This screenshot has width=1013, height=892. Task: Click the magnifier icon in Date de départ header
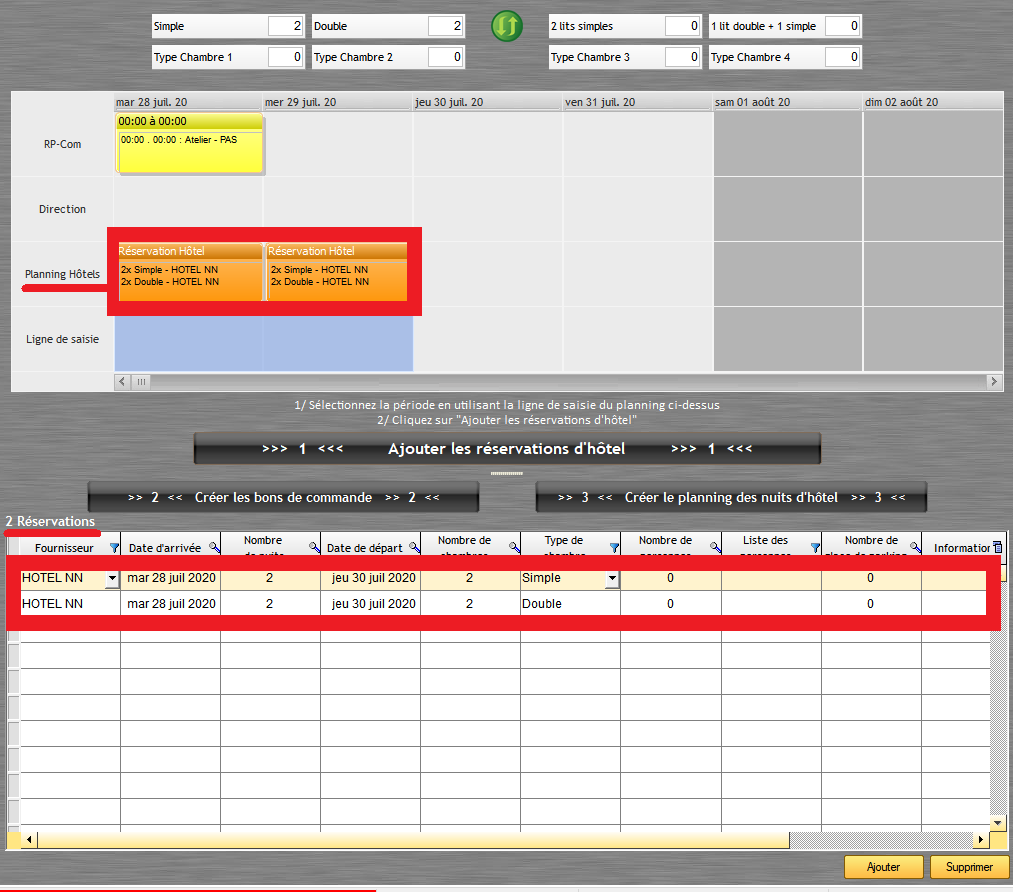[413, 547]
